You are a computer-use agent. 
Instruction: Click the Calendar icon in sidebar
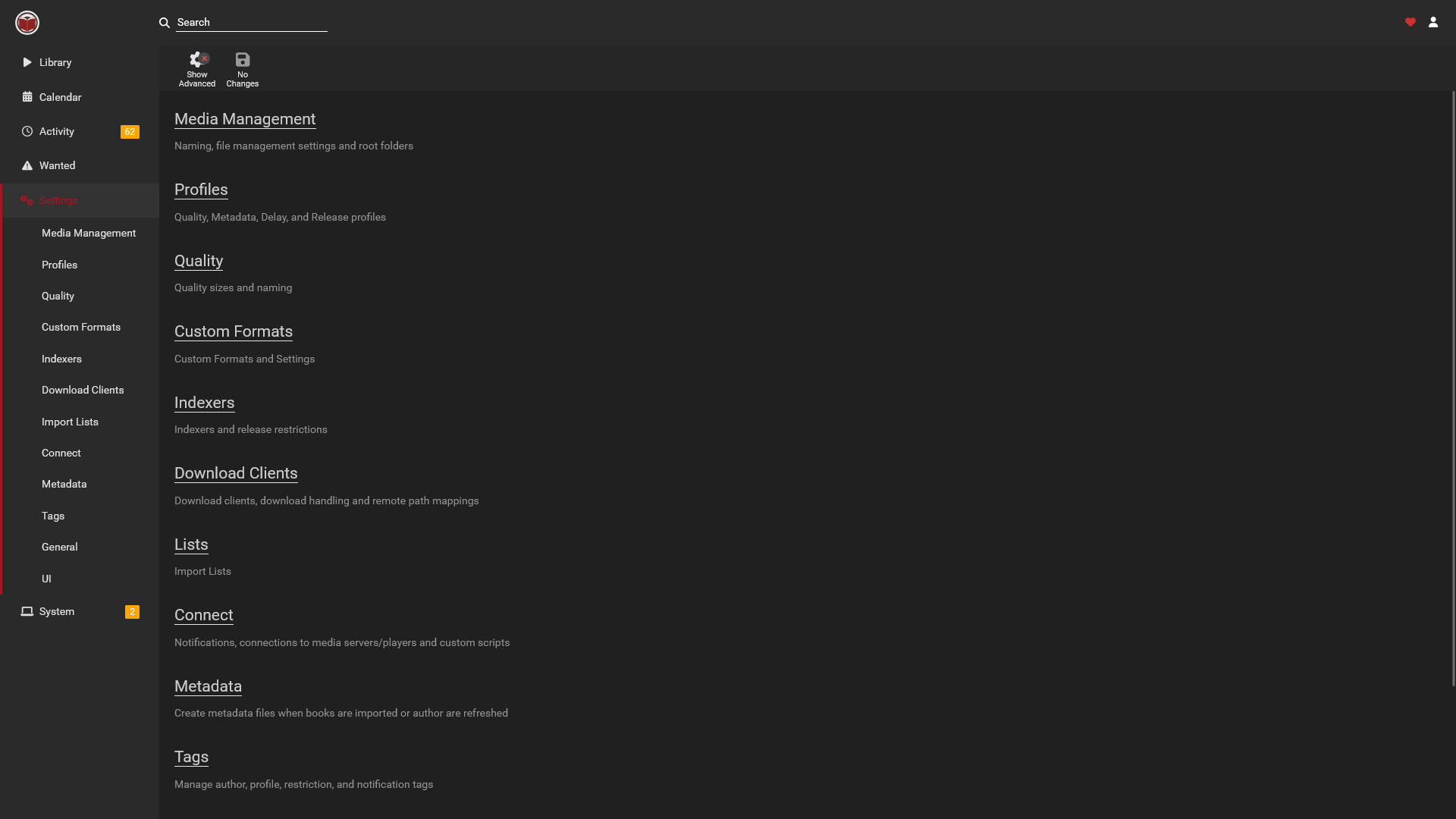[27, 97]
